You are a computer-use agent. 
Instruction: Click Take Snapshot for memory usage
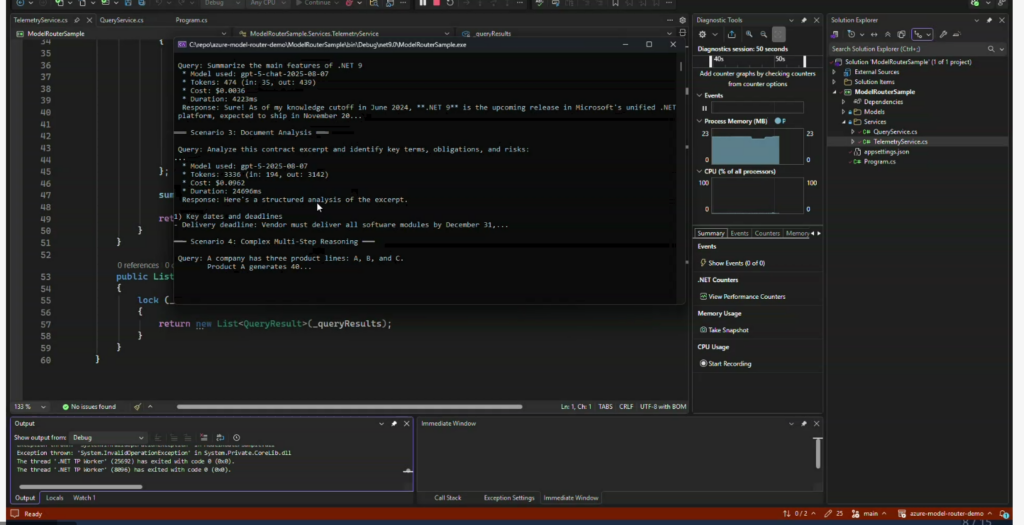pyautogui.click(x=728, y=330)
